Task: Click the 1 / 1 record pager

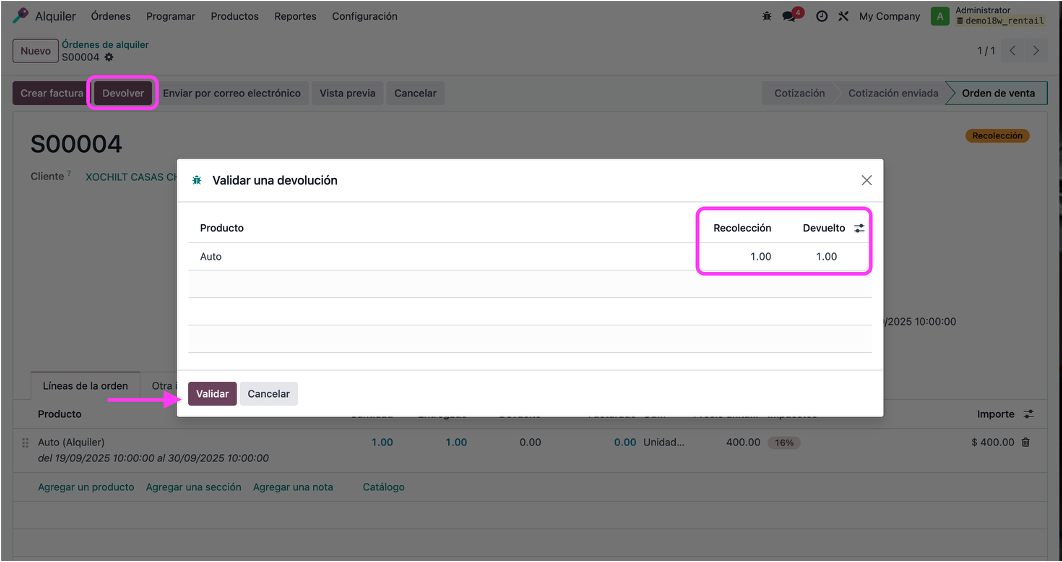Action: 986,51
